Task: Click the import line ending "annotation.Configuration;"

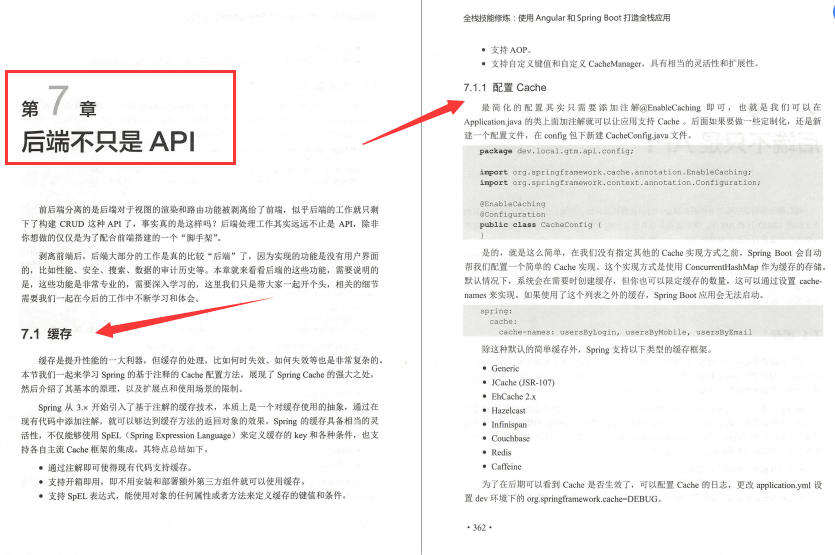Action: (620, 183)
